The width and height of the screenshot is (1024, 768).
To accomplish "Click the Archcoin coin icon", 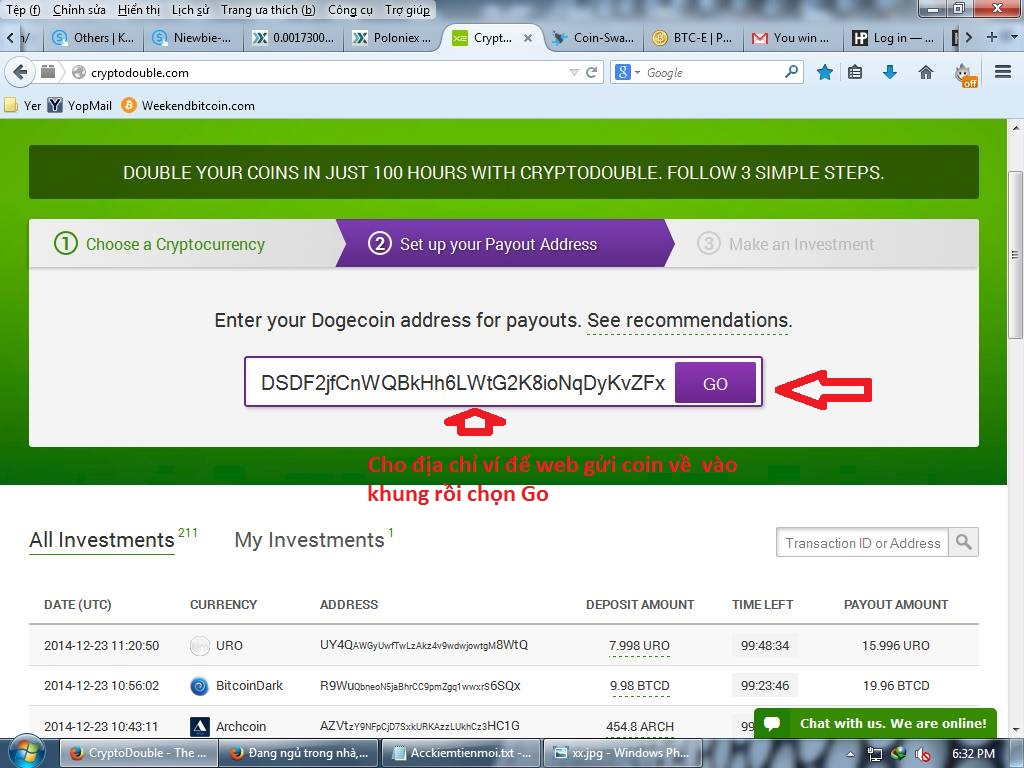I will (199, 726).
